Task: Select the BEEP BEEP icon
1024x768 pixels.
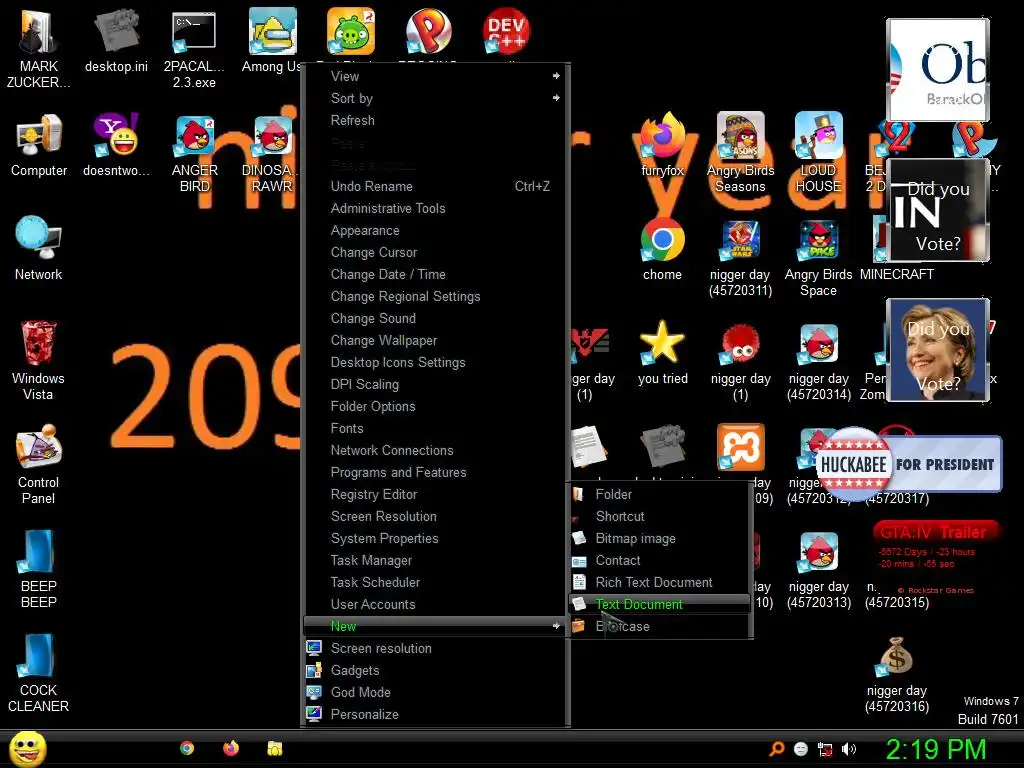Action: 39,569
